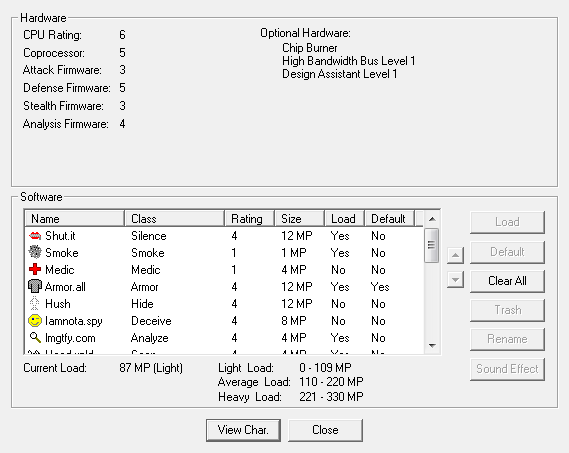Click the Iamnota.spy smiley face icon
Viewport: 569px width, 453px height.
coord(35,321)
